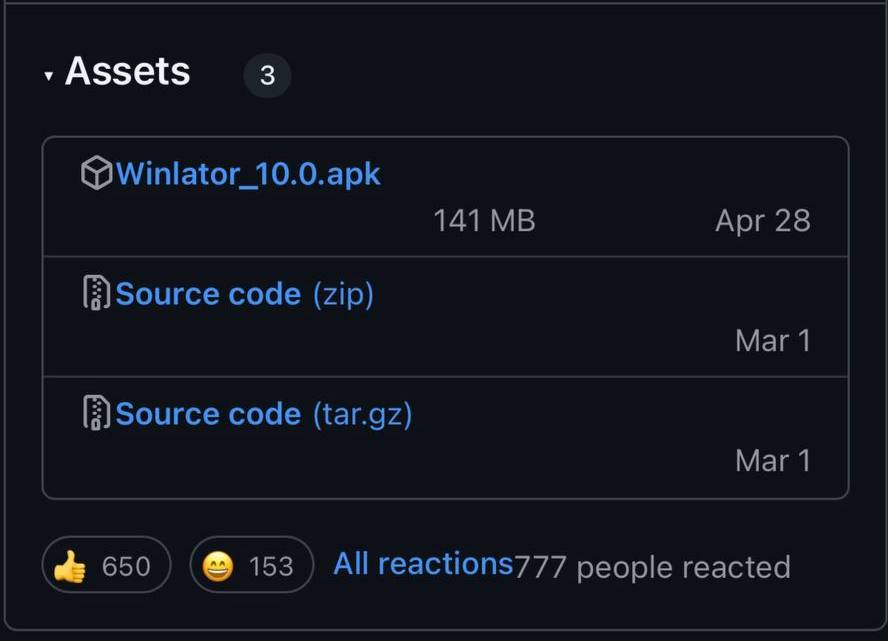Click the Apr 28 date for the apk
This screenshot has width=888, height=641.
pyautogui.click(x=763, y=220)
